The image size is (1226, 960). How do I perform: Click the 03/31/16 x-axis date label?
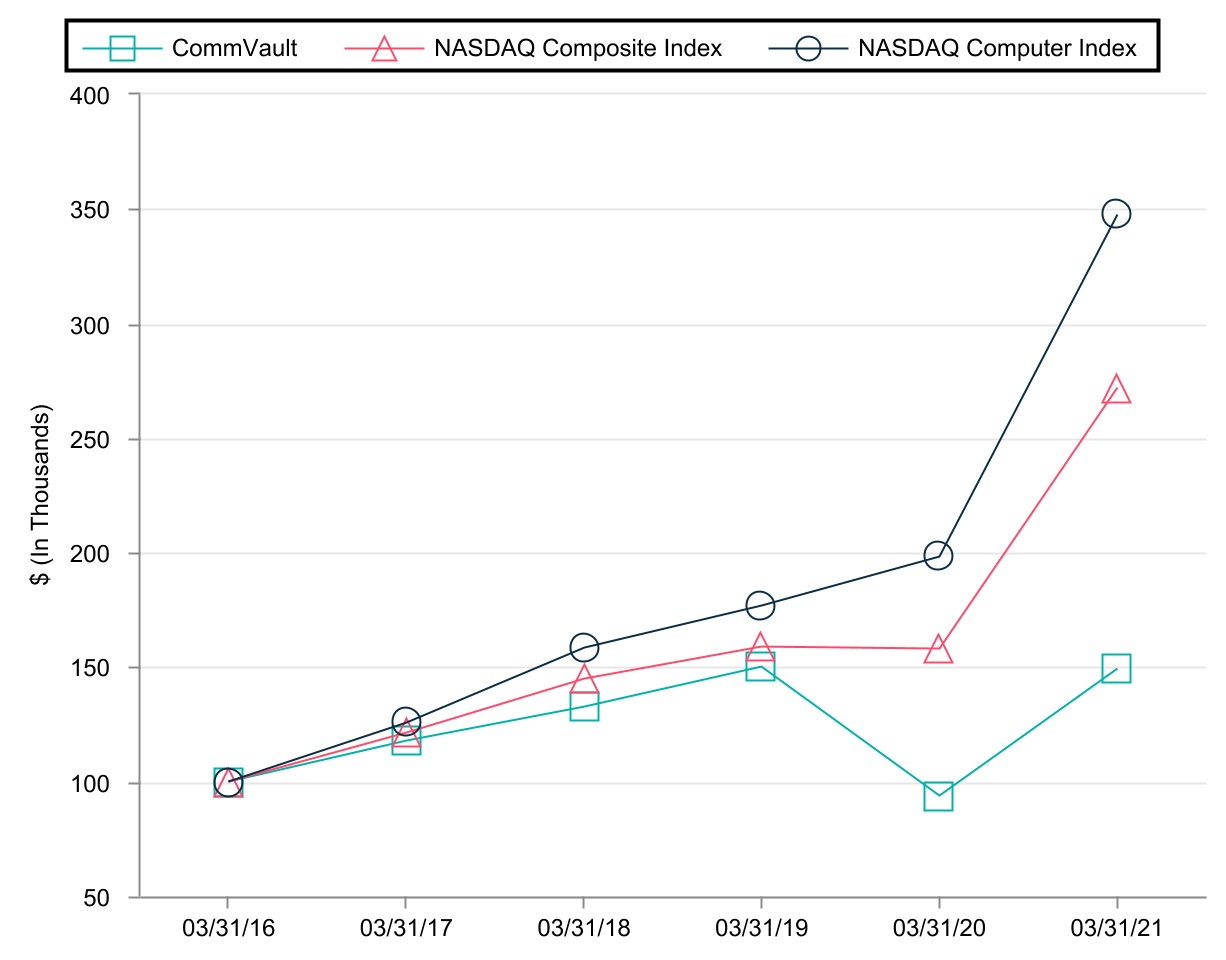[227, 928]
